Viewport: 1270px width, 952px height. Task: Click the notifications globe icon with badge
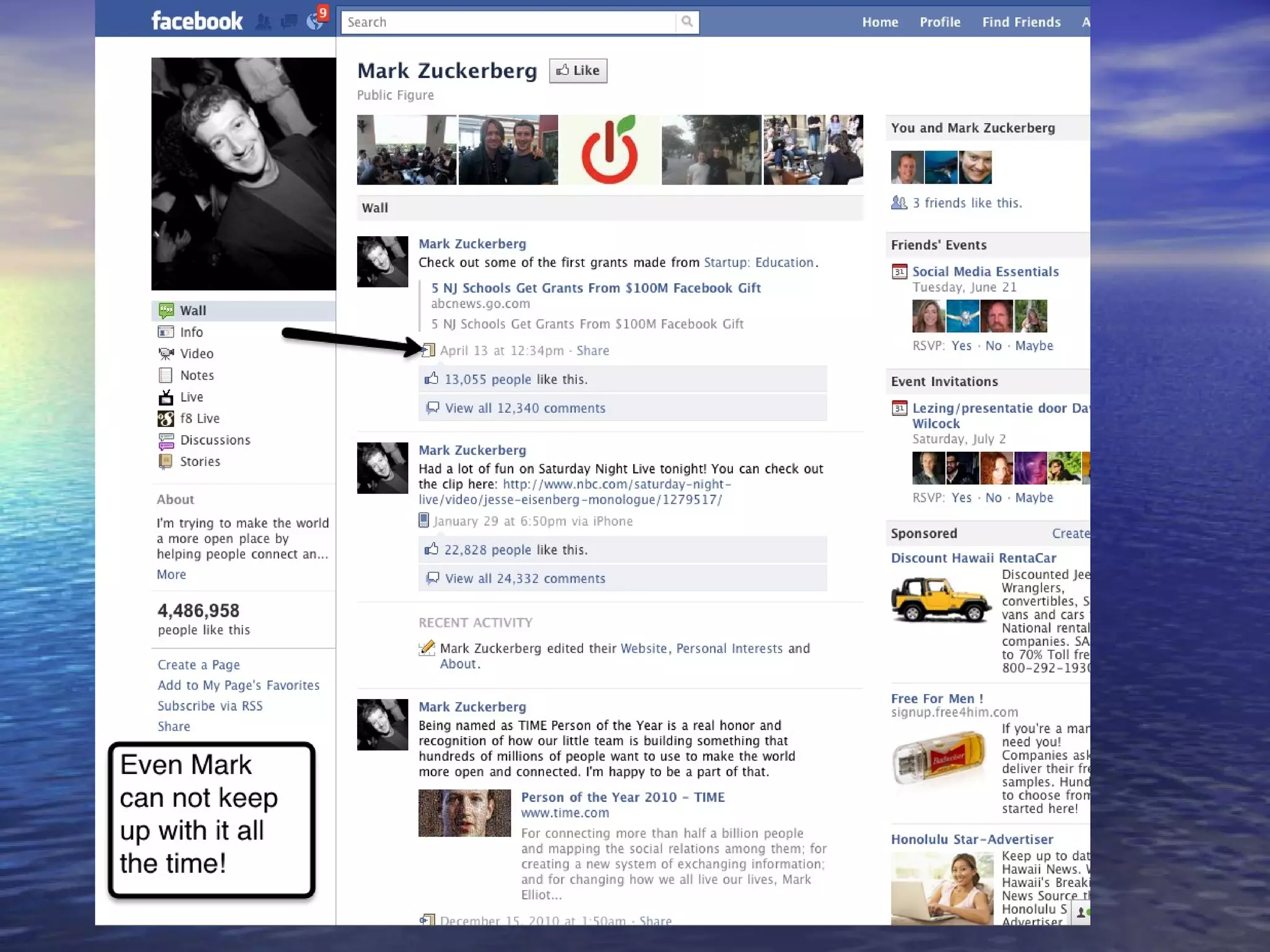tap(316, 22)
